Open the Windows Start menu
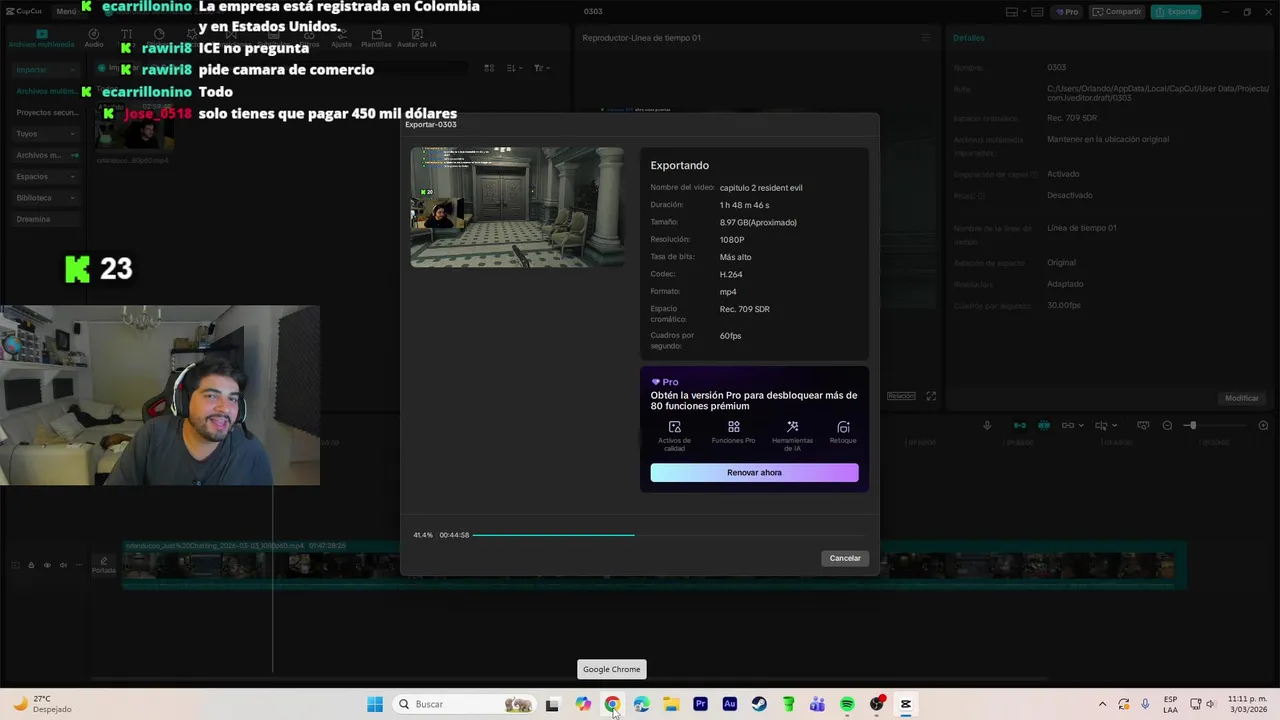Viewport: 1280px width, 720px height. click(x=375, y=704)
